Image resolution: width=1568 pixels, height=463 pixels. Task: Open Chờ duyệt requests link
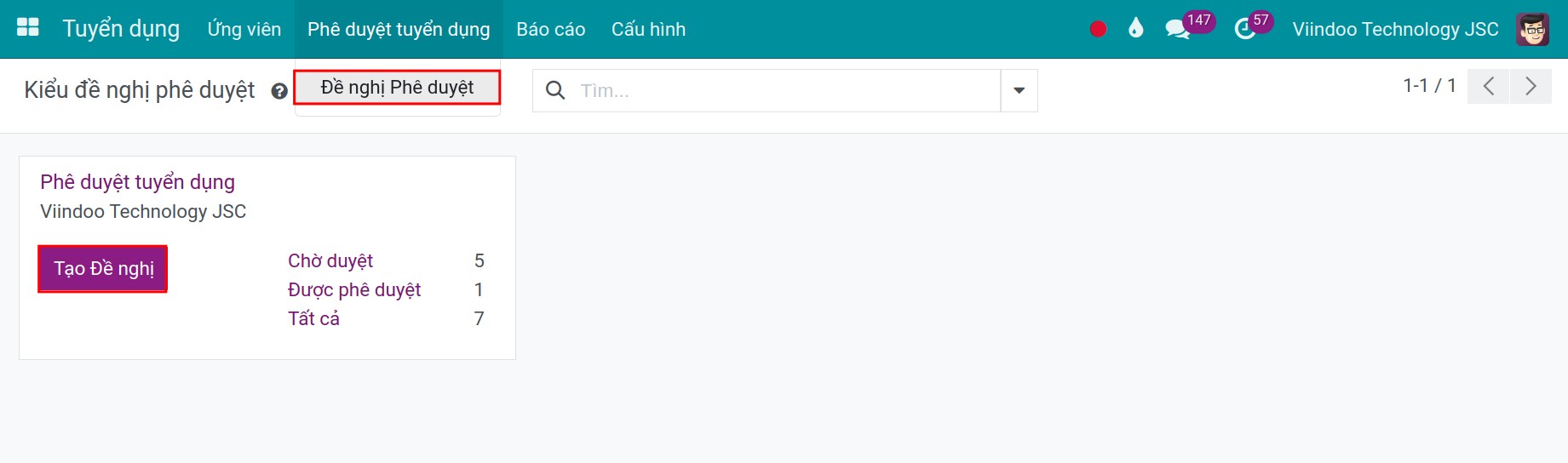(330, 260)
